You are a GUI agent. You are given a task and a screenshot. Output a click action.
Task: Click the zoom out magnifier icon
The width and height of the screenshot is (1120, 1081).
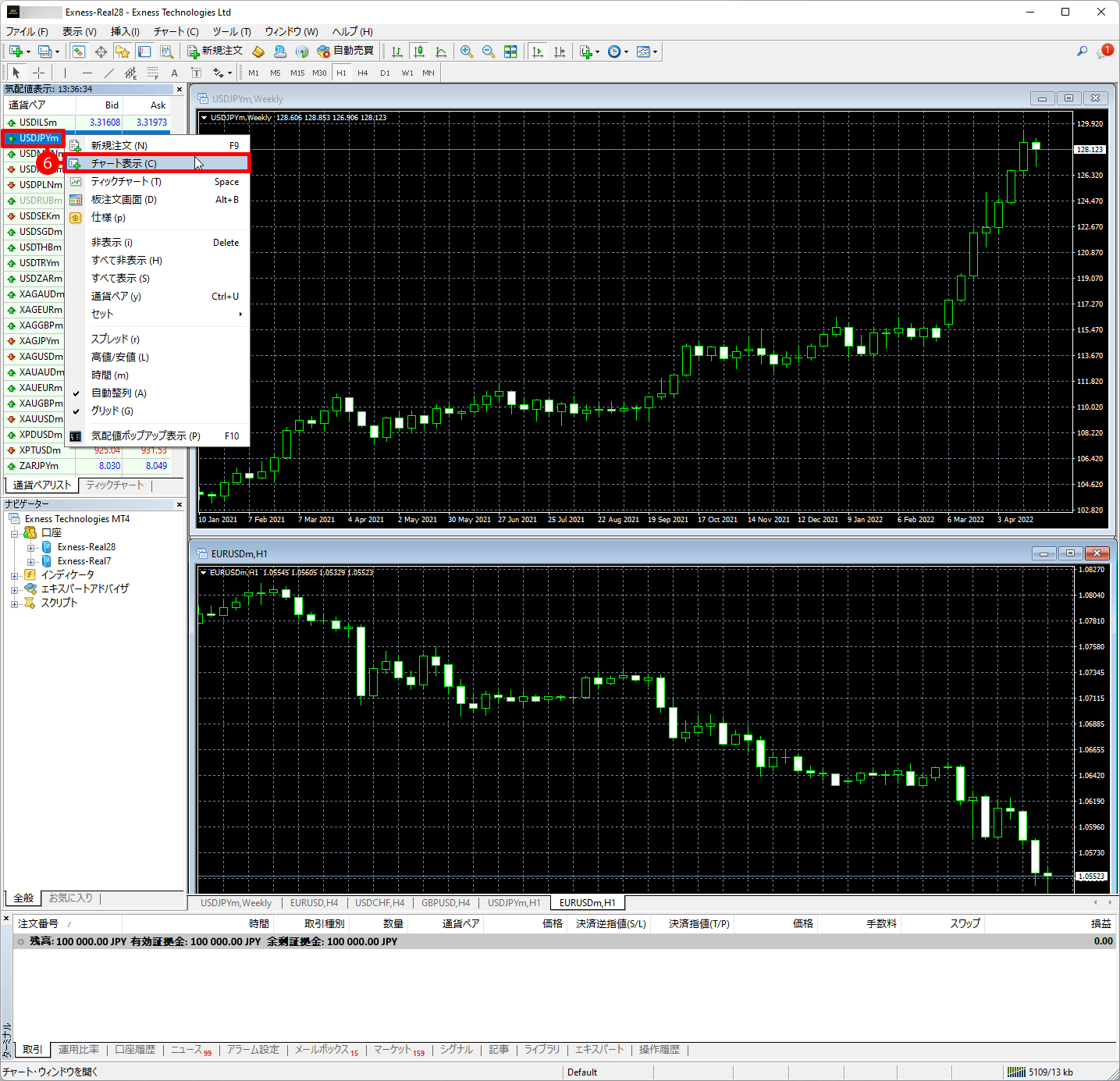pos(489,52)
